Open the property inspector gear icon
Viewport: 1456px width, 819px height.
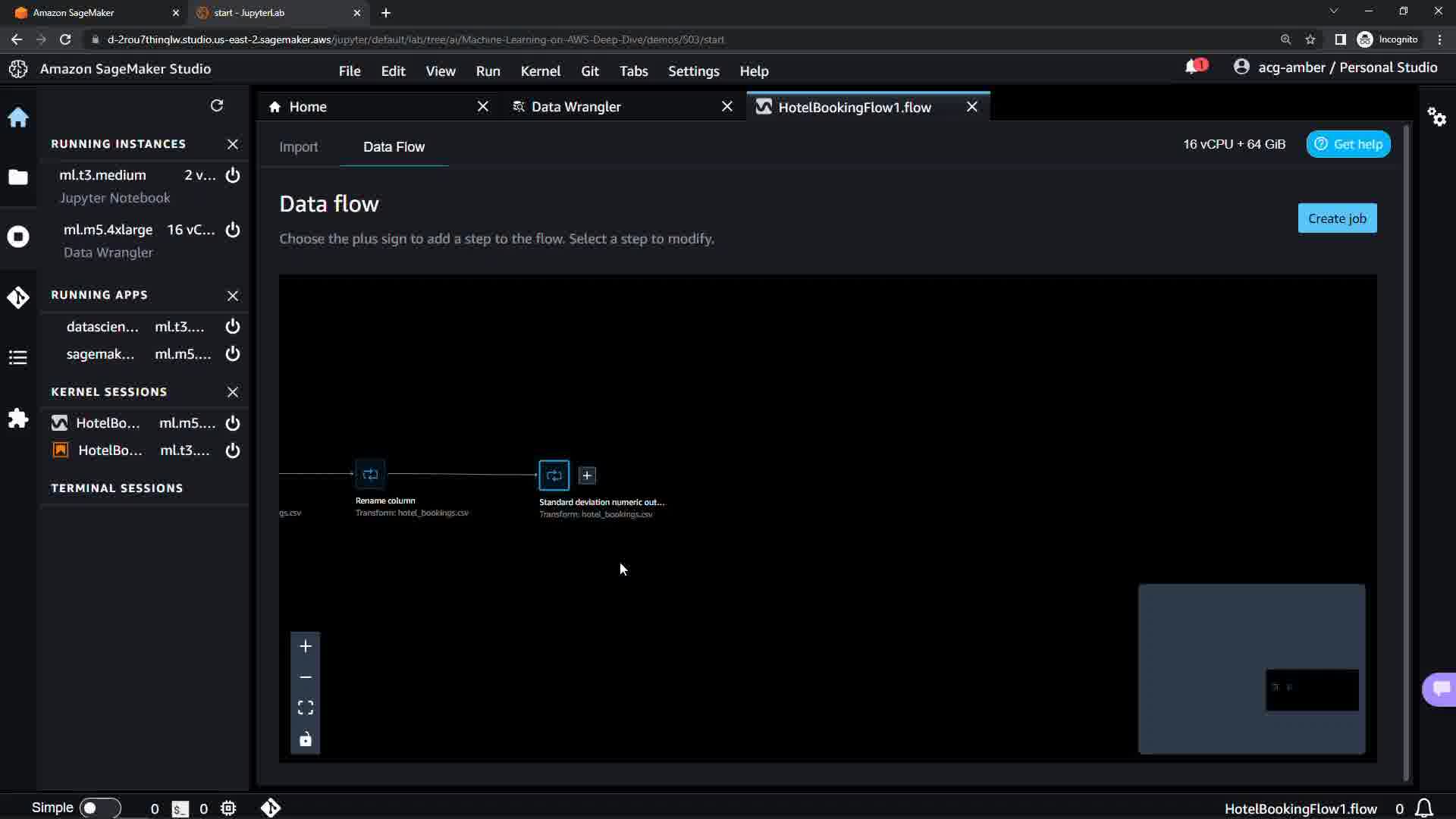(1436, 117)
